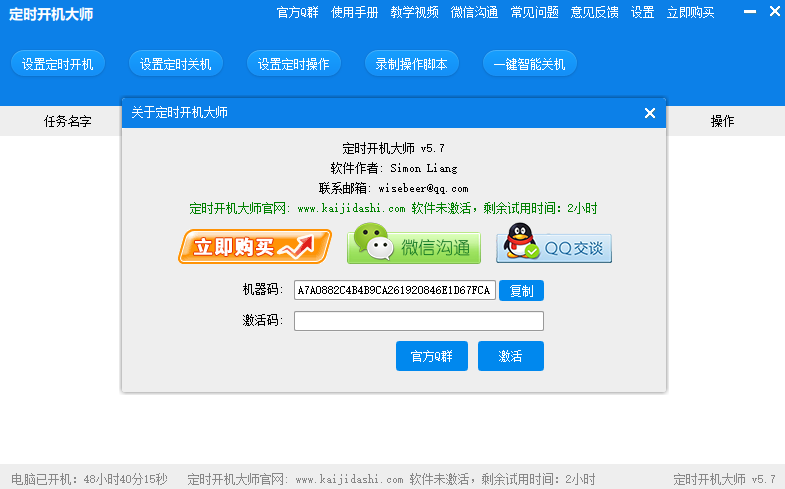Click the 录制操作脚本 button
The image size is (785, 489).
(x=412, y=64)
